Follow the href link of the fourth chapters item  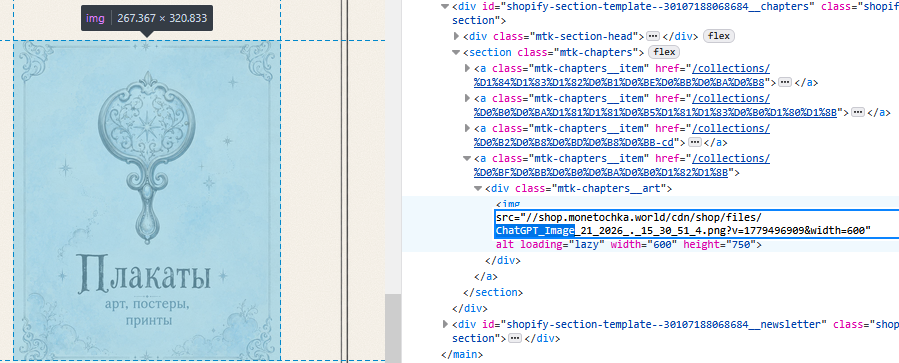pos(622,165)
